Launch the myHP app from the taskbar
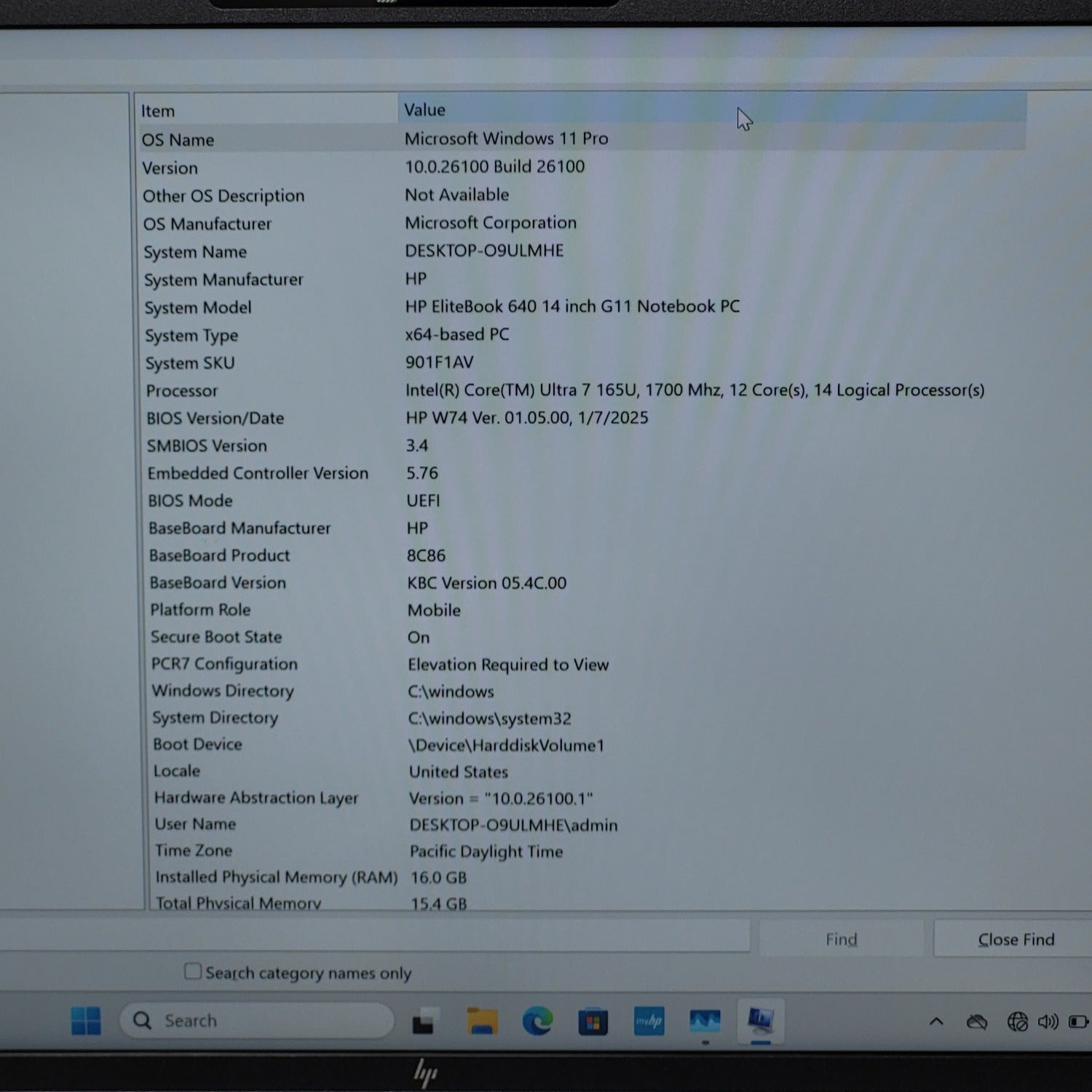The height and width of the screenshot is (1092, 1092). coord(649,1021)
